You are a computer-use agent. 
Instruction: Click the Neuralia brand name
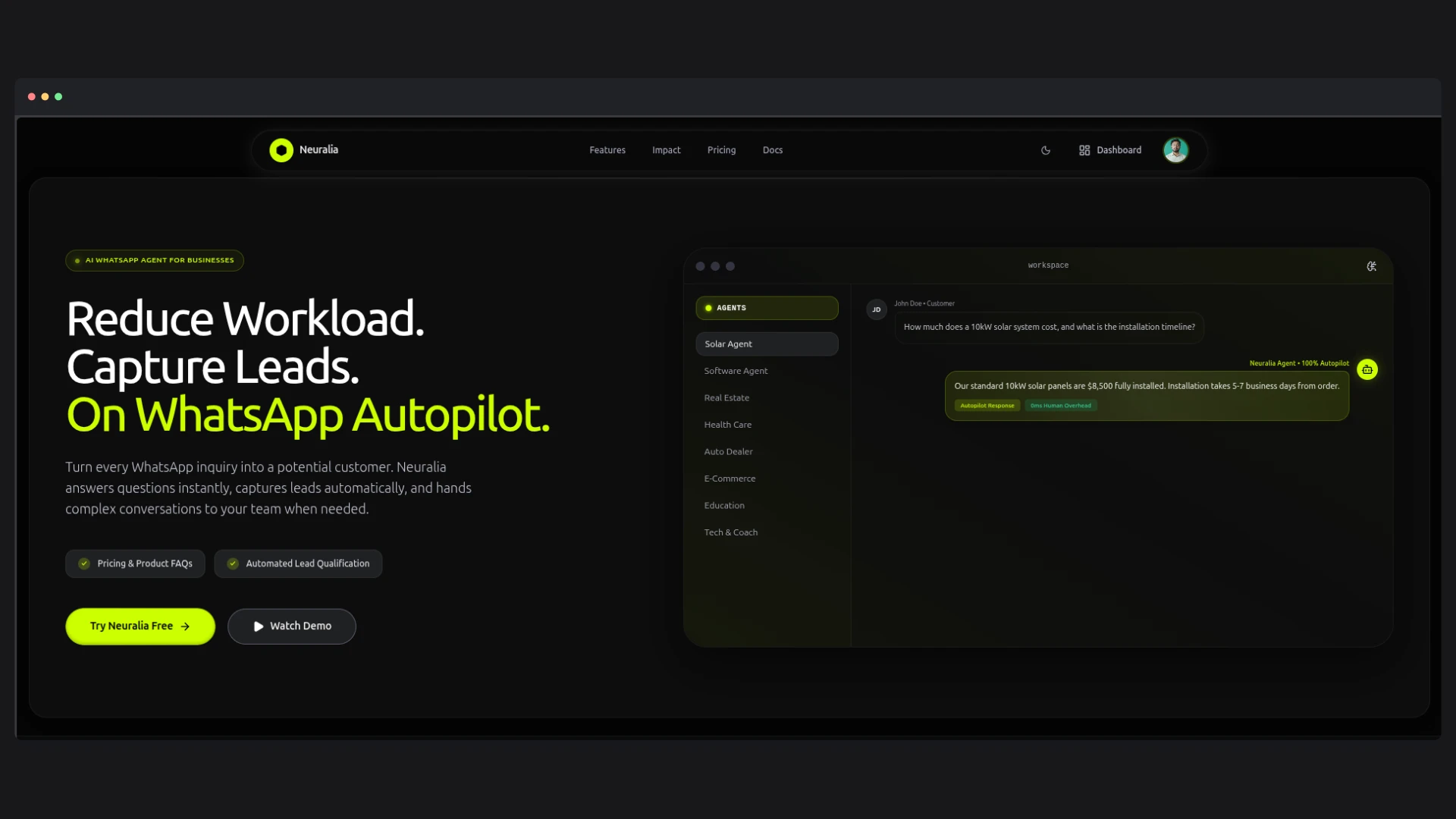click(x=318, y=149)
